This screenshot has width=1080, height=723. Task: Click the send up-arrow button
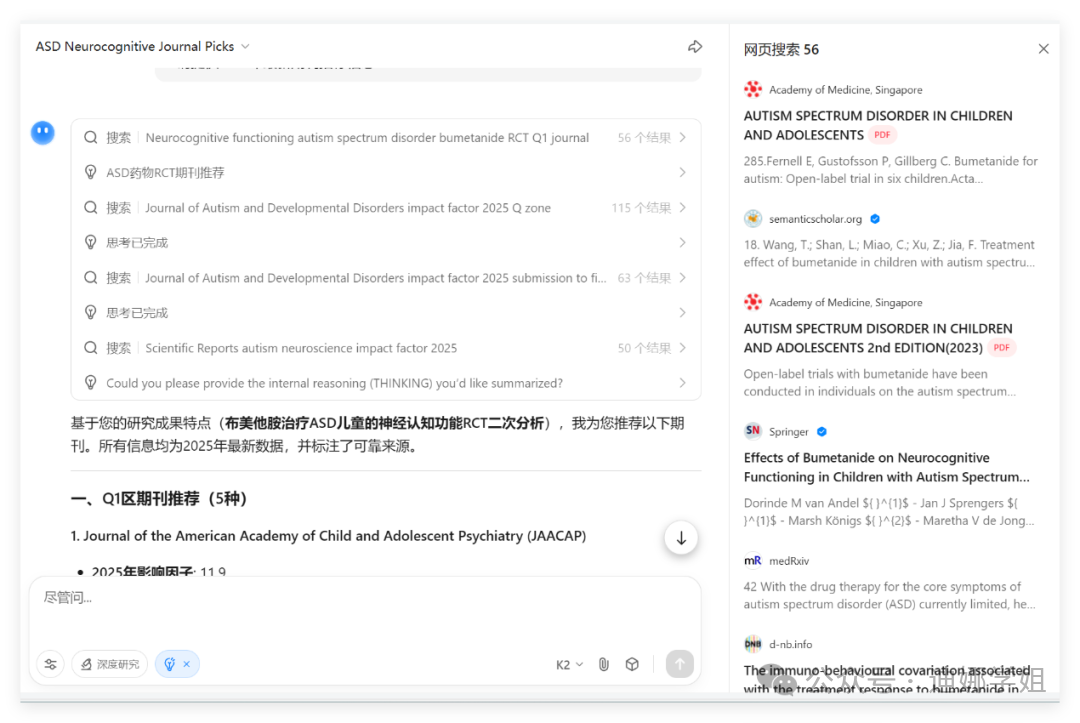click(679, 664)
